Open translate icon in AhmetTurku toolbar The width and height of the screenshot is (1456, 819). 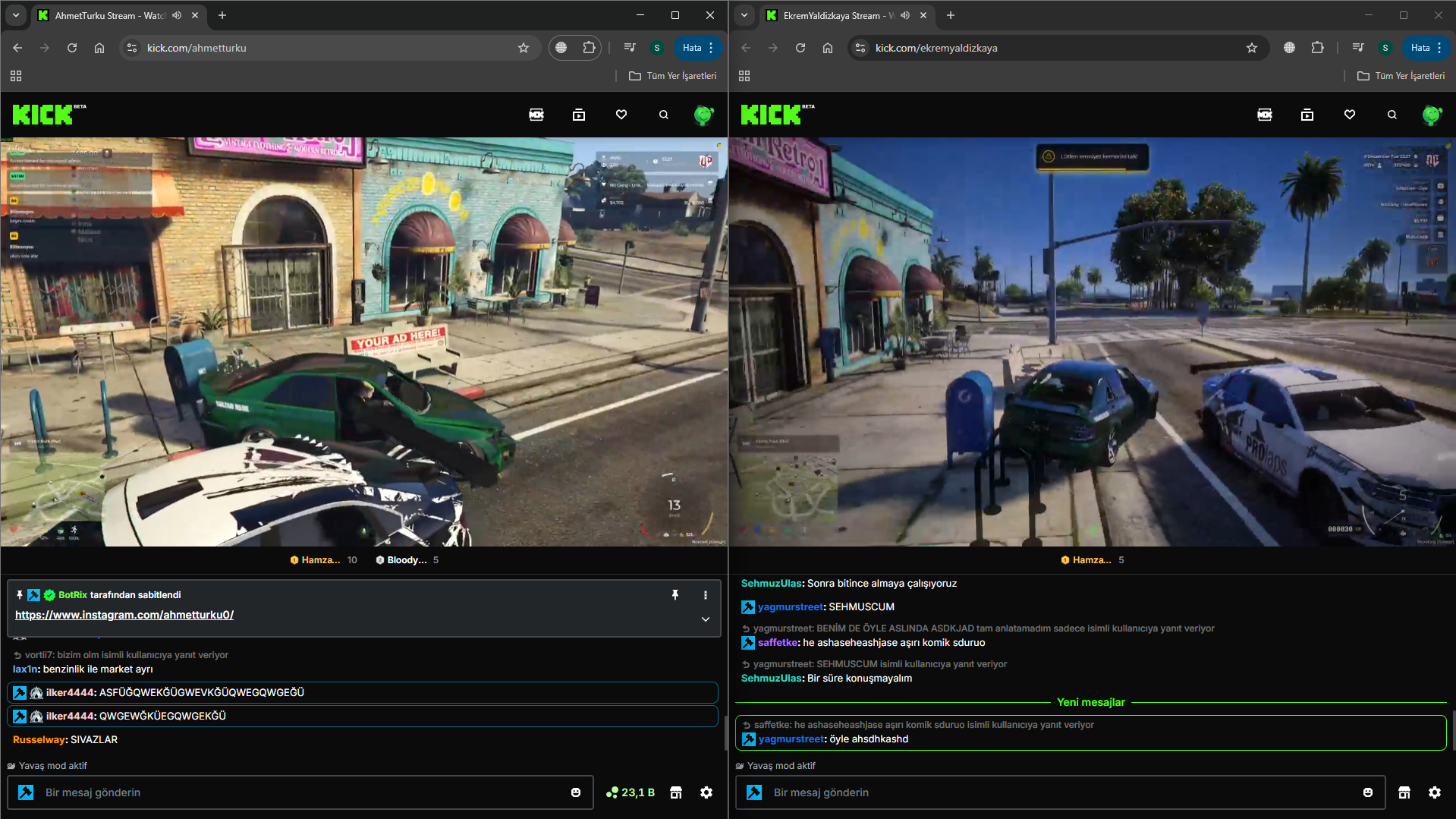pyautogui.click(x=561, y=48)
